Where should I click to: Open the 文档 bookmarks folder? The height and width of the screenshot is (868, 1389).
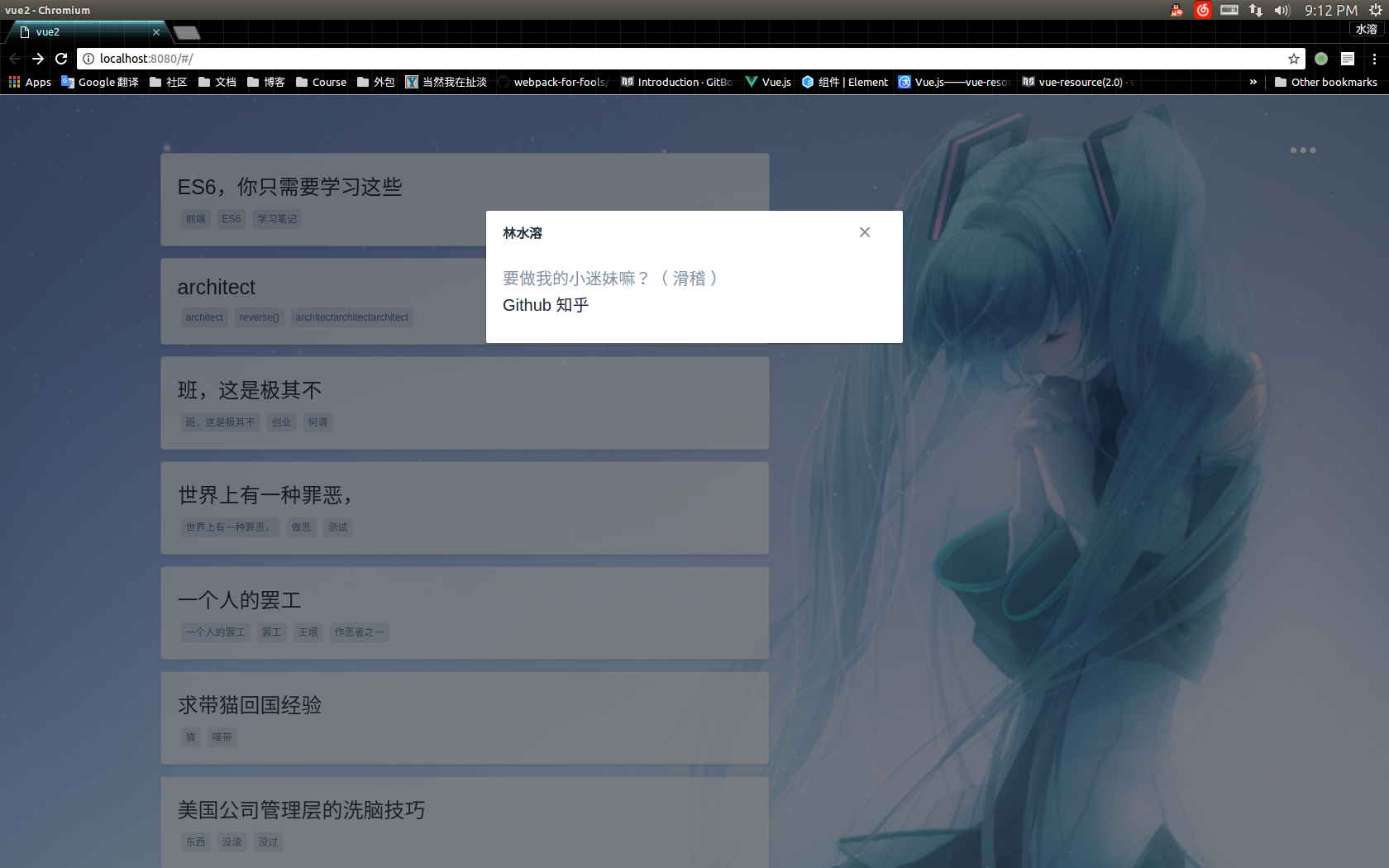[x=217, y=82]
